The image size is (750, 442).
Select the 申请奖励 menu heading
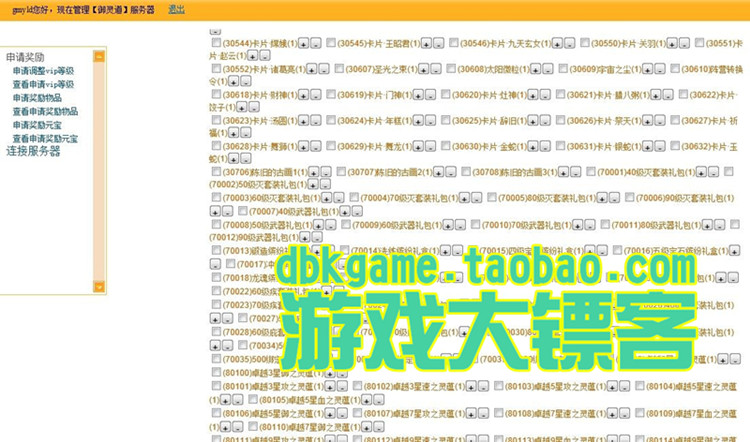pos(25,57)
